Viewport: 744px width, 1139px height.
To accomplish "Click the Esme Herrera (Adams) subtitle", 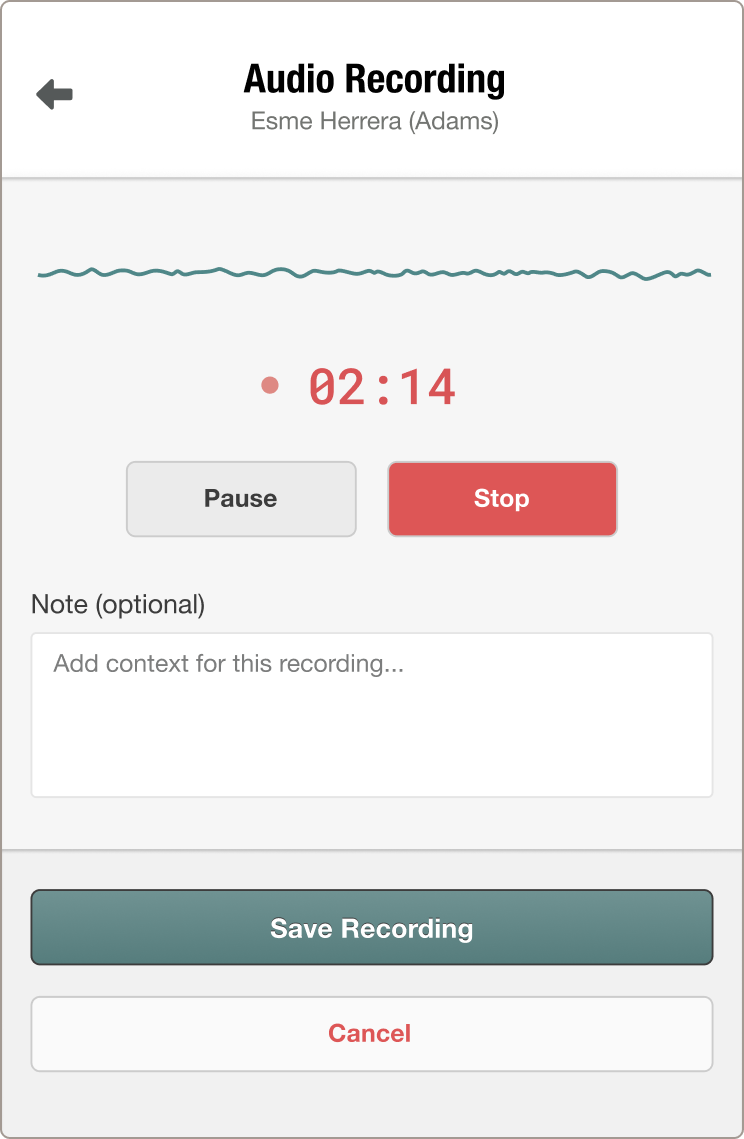I will pyautogui.click(x=375, y=121).
